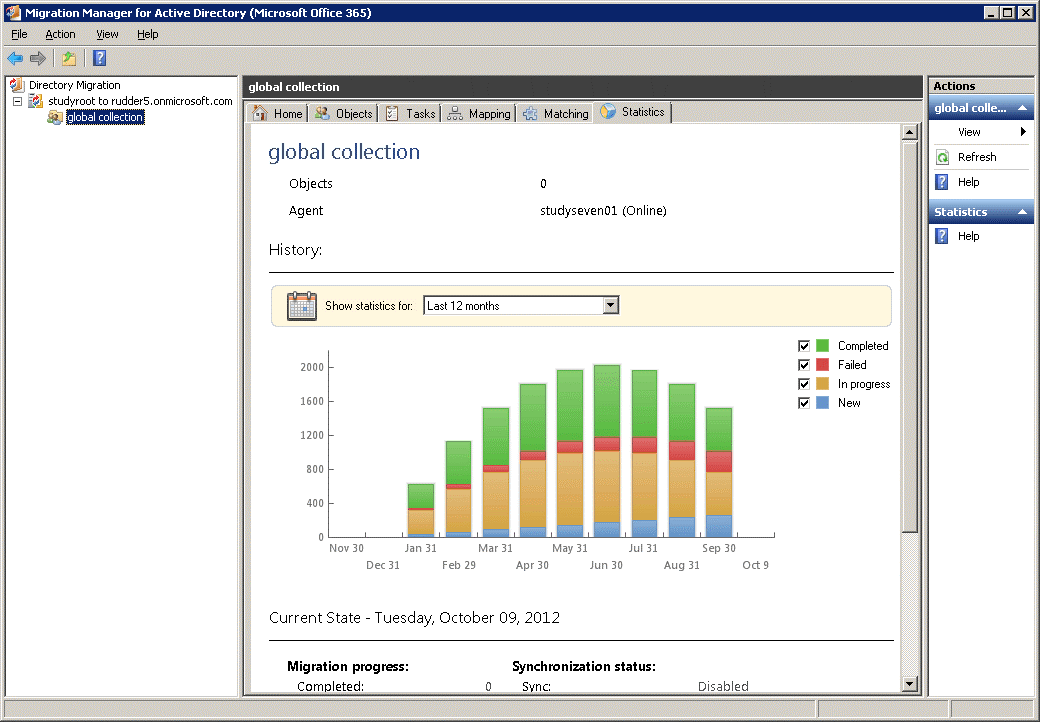Viewport: 1040px width, 722px height.
Task: Disable the In progress checkbox
Action: point(804,384)
